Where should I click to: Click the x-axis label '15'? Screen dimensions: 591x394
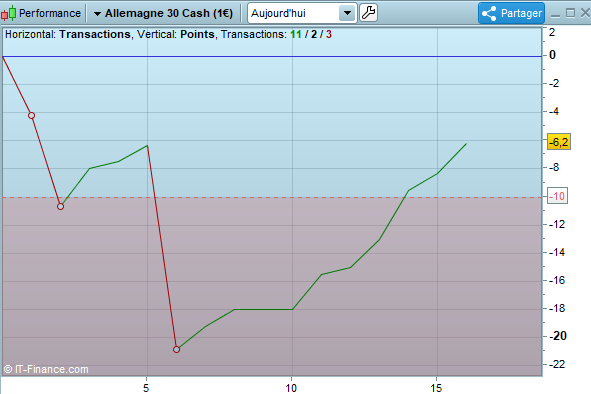coord(436,388)
